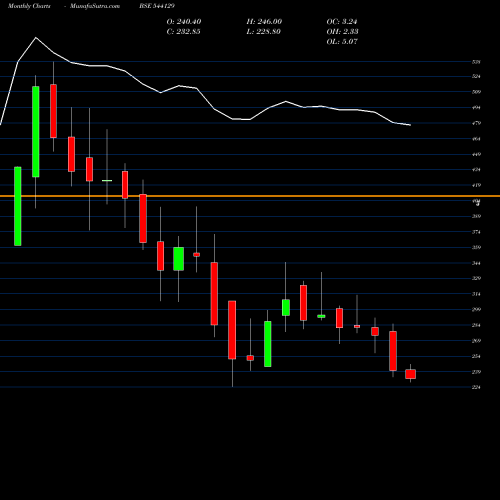Click the 'OC: 3.24' readout
500x500 pixels.
pyautogui.click(x=342, y=22)
